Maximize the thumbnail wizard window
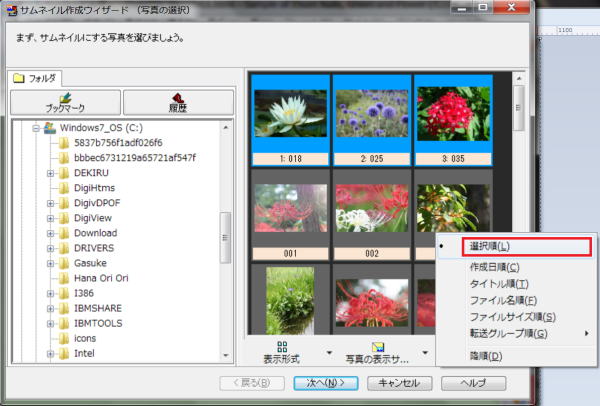This screenshot has height=406, width=600. point(483,7)
